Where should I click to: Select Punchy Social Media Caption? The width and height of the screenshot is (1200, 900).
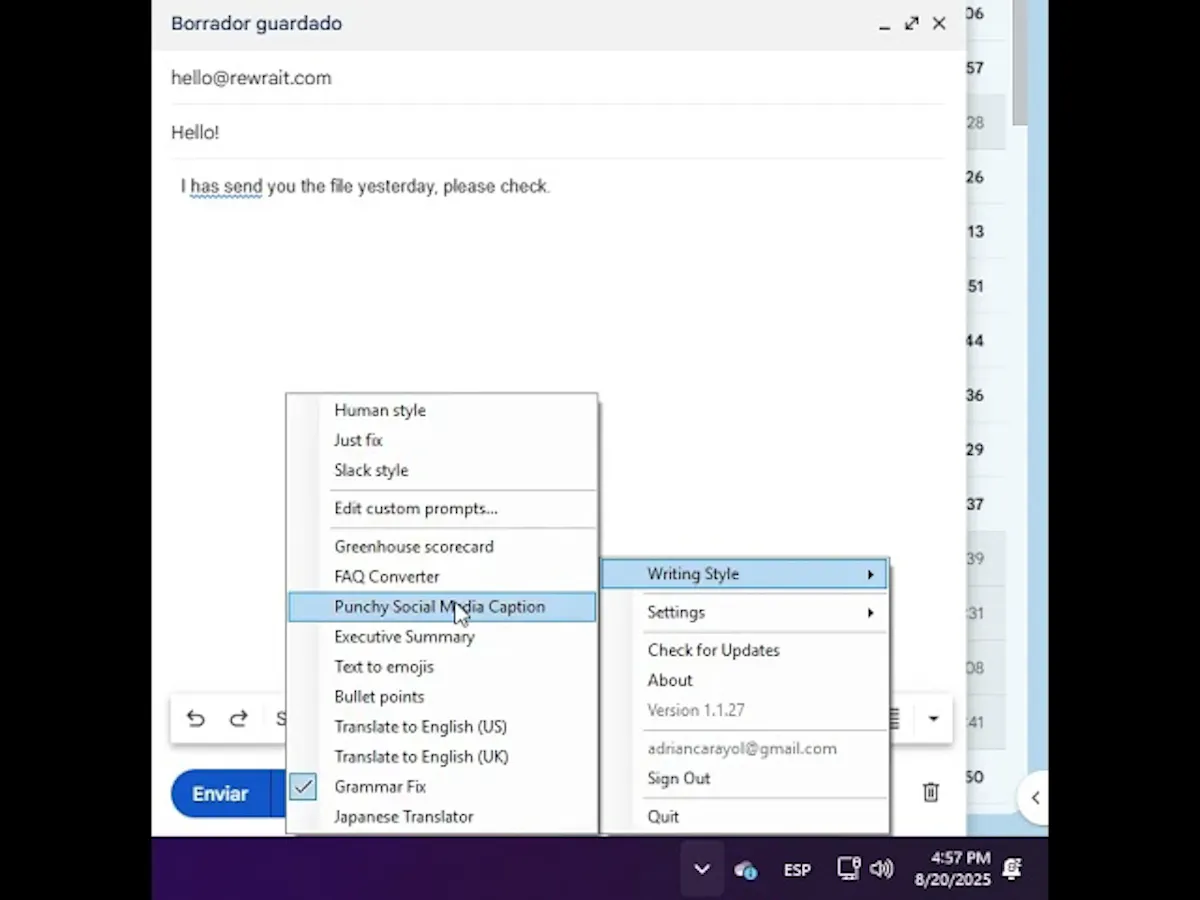pyautogui.click(x=441, y=606)
